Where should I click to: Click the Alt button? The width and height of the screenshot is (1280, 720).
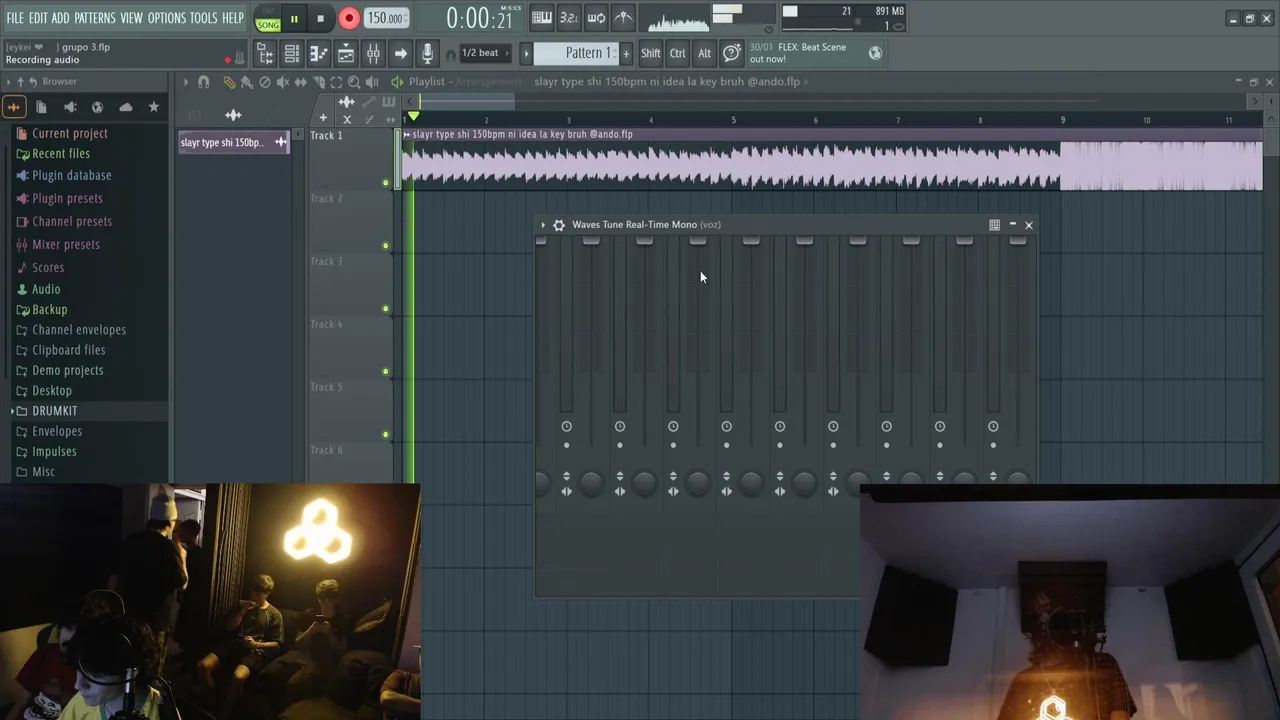coord(704,53)
